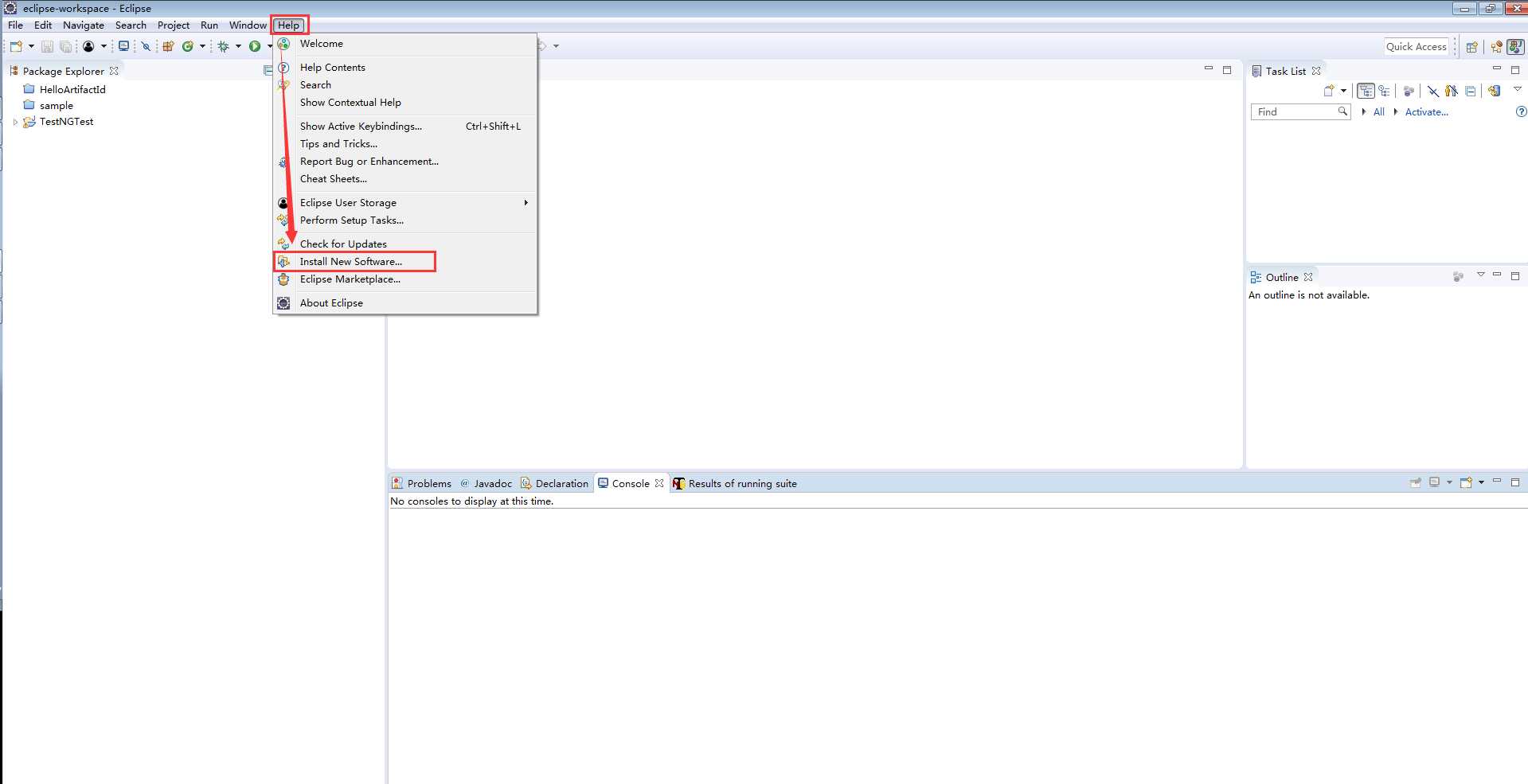This screenshot has height=784, width=1528.
Task: Click the Outline focus on active task icon
Action: click(1458, 277)
